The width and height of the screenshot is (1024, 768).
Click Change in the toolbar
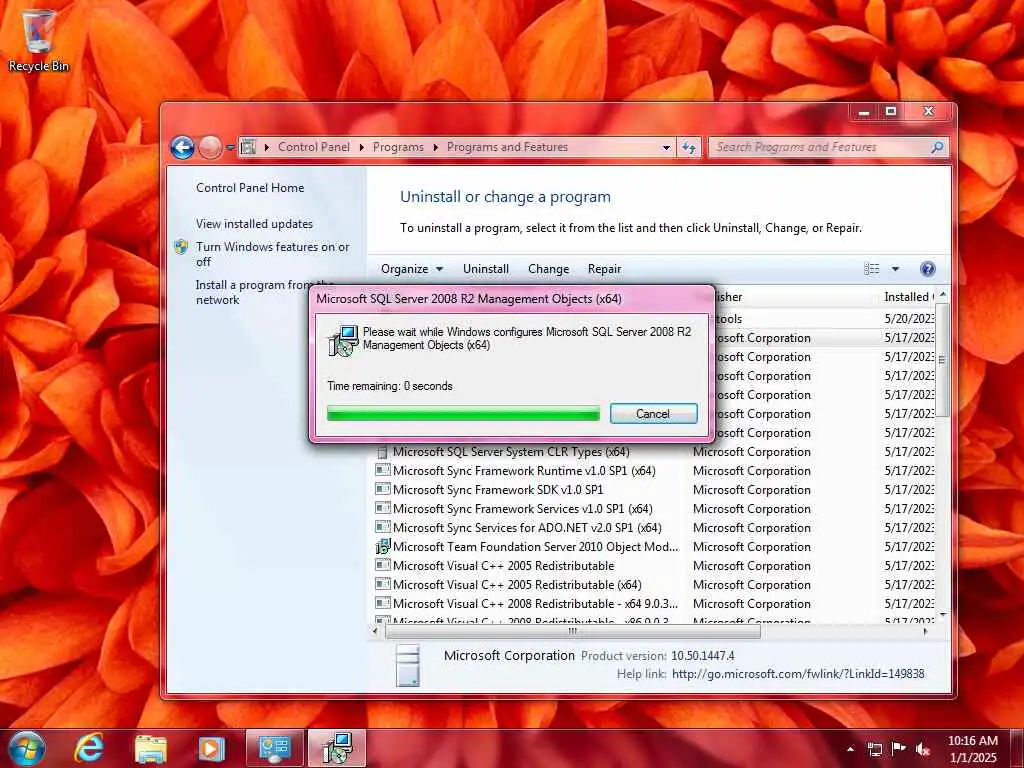[549, 269]
